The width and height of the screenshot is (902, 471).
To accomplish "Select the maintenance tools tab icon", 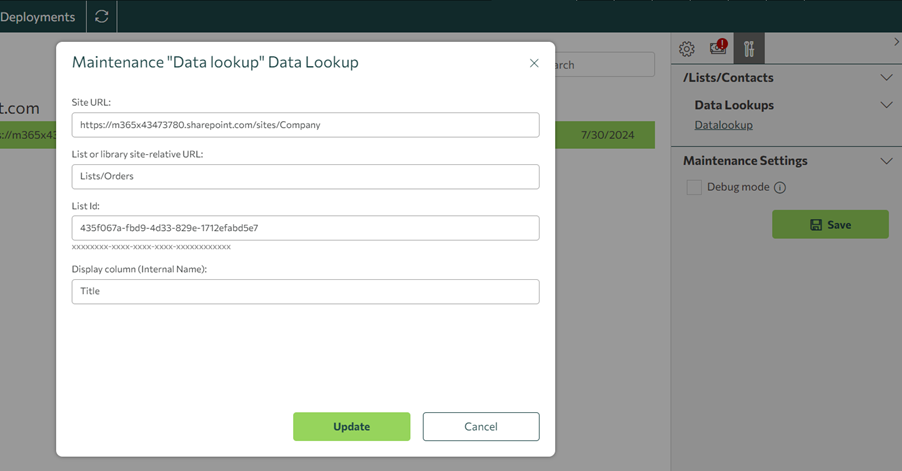I will tap(749, 49).
